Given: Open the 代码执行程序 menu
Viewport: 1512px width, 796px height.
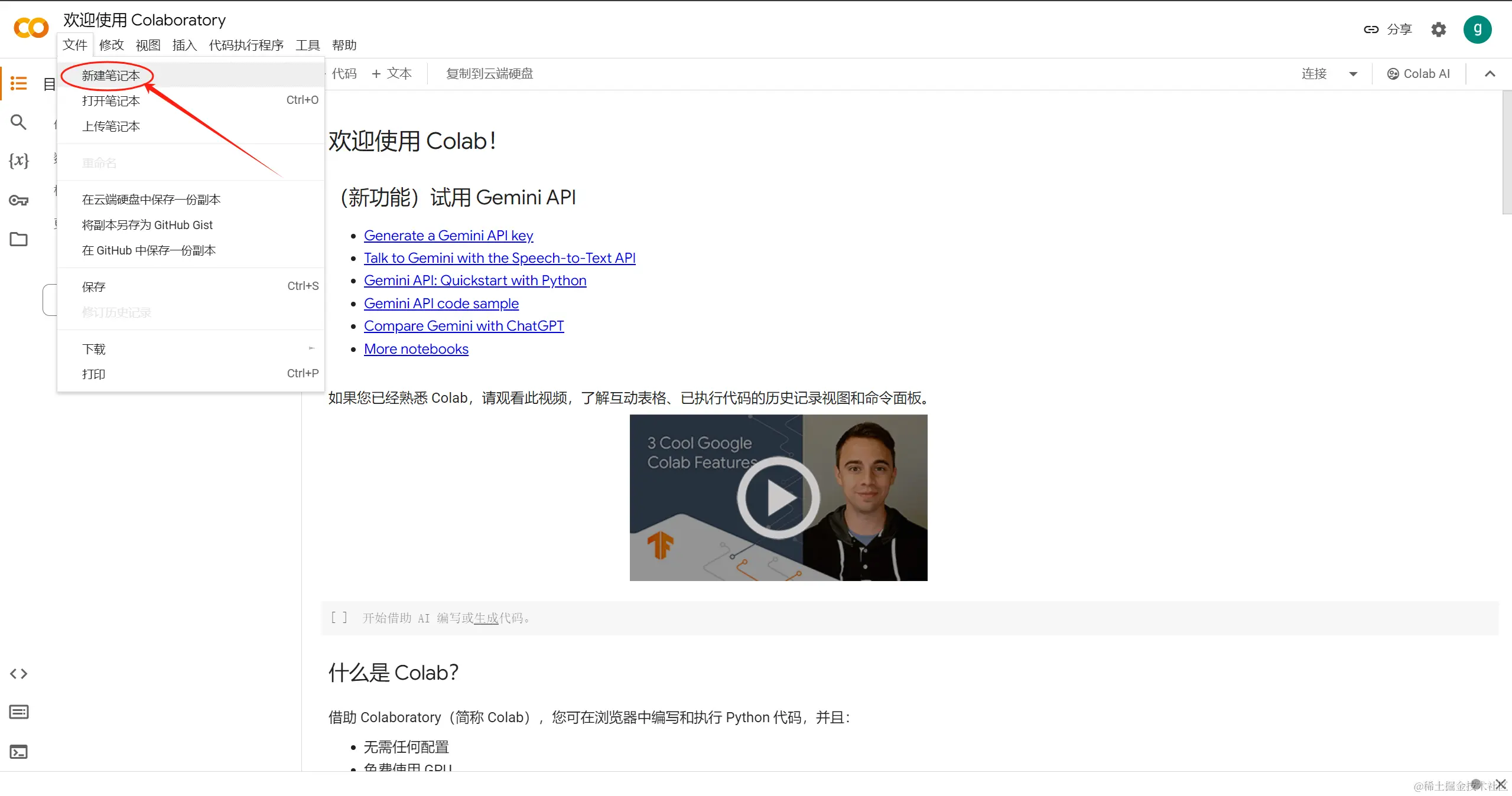Looking at the screenshot, I should tap(246, 45).
